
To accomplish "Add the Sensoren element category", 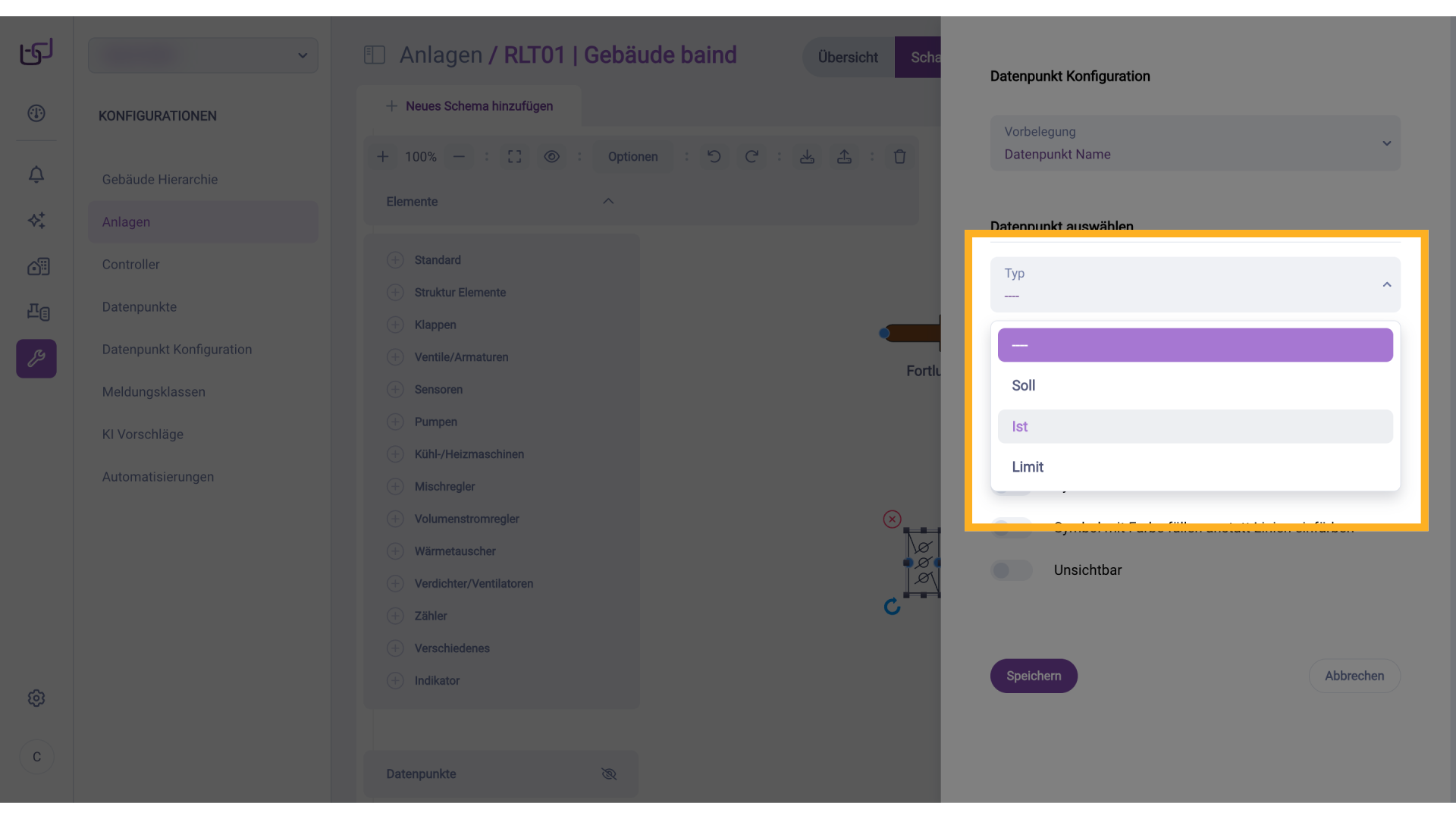I will coord(395,390).
